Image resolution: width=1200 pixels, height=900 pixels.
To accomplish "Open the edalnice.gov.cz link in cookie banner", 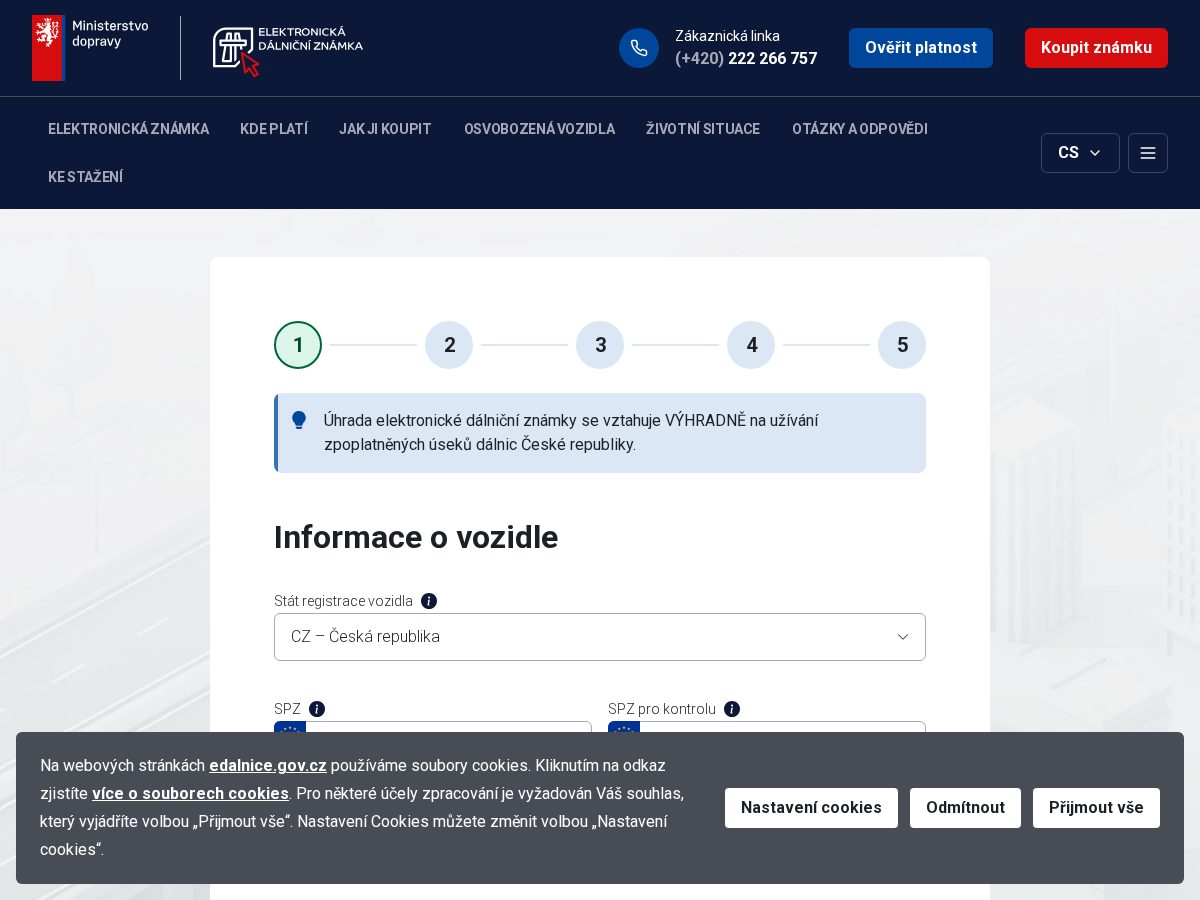I will pyautogui.click(x=268, y=766).
